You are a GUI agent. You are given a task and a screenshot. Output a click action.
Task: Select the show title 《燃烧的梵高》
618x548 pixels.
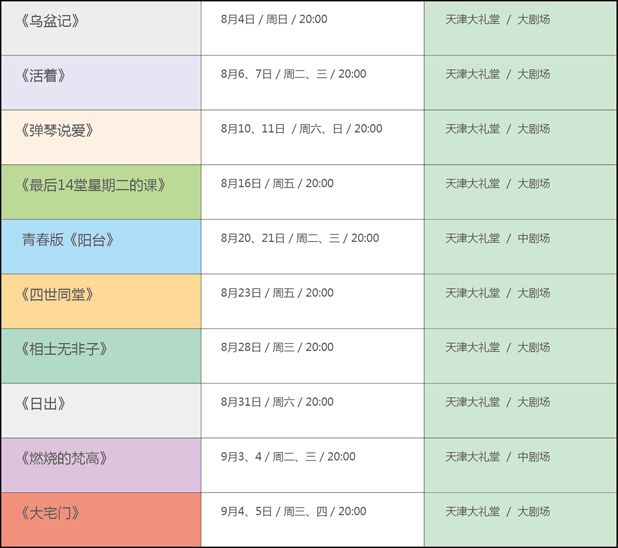point(64,458)
